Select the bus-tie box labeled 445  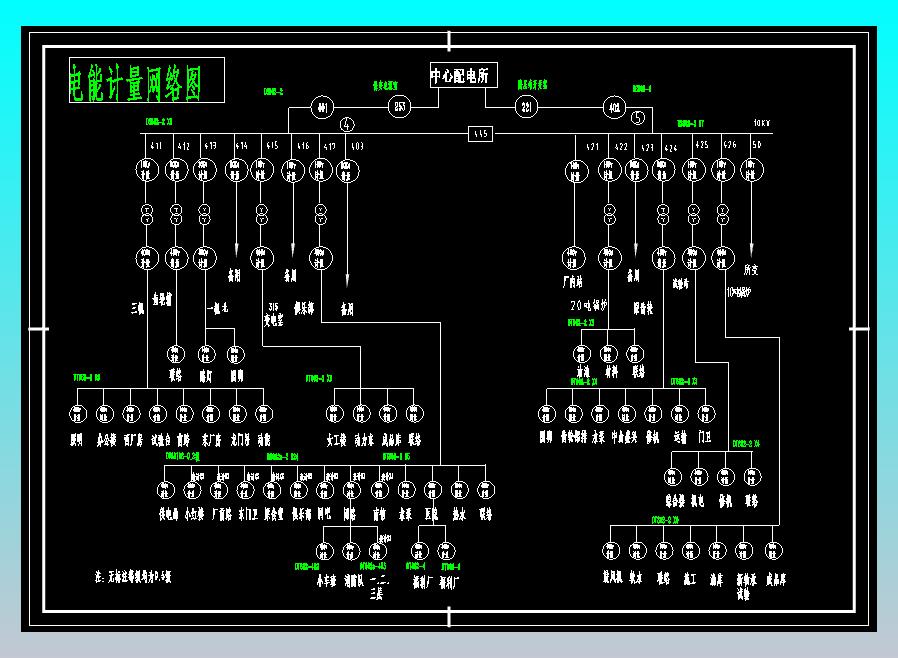[x=480, y=134]
